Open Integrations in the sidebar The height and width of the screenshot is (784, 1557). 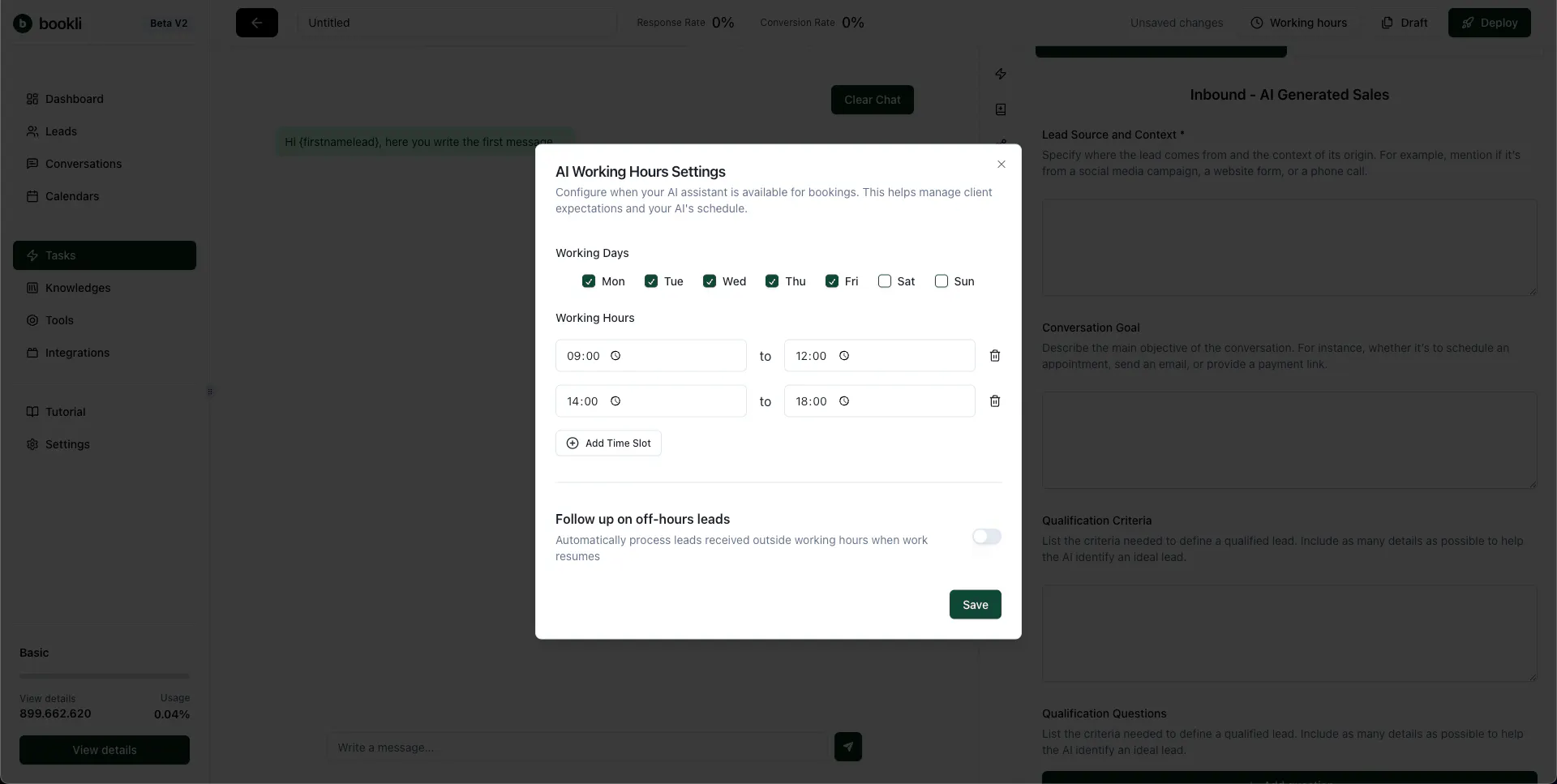click(104, 353)
